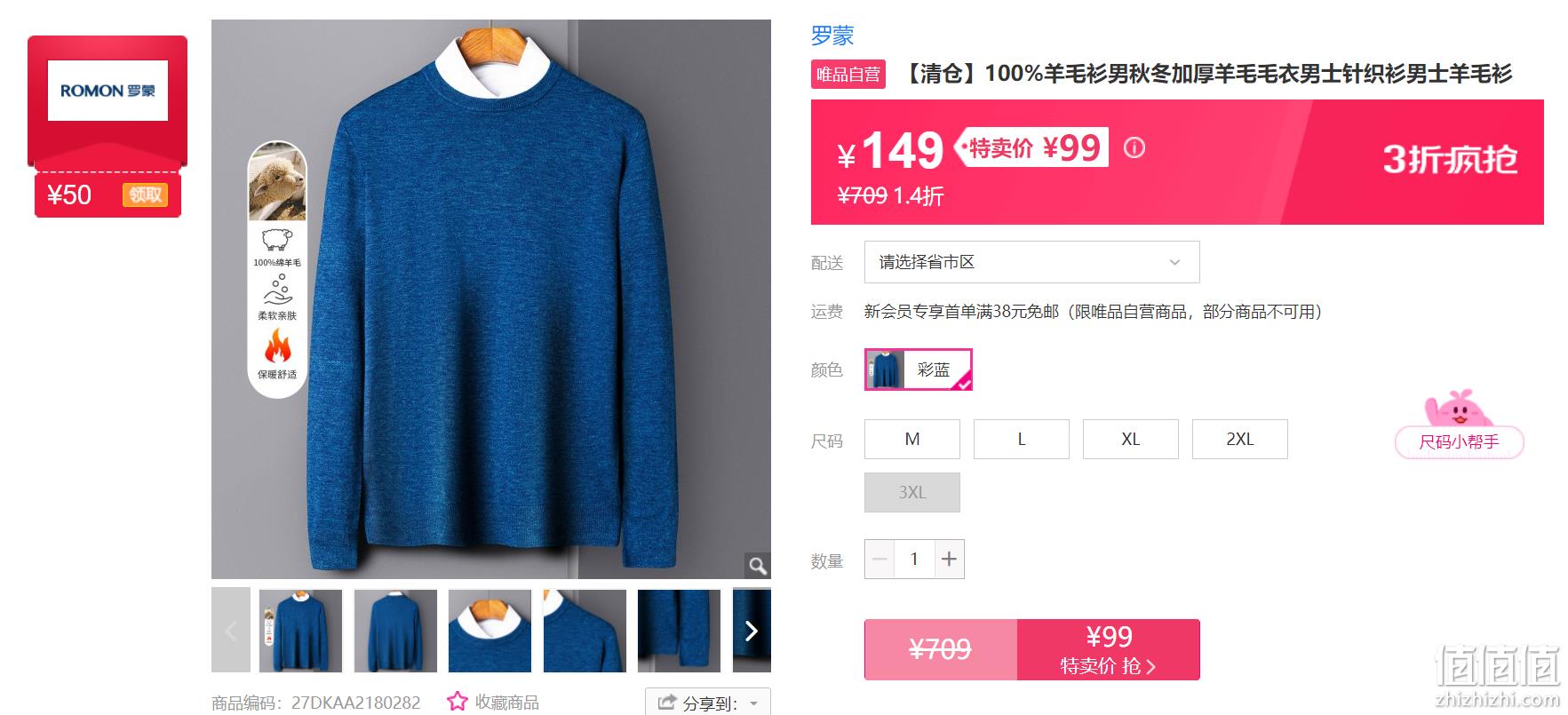Click the ¥99 特卖价 抢 buy button
The height and width of the screenshot is (715, 1568).
[1109, 649]
